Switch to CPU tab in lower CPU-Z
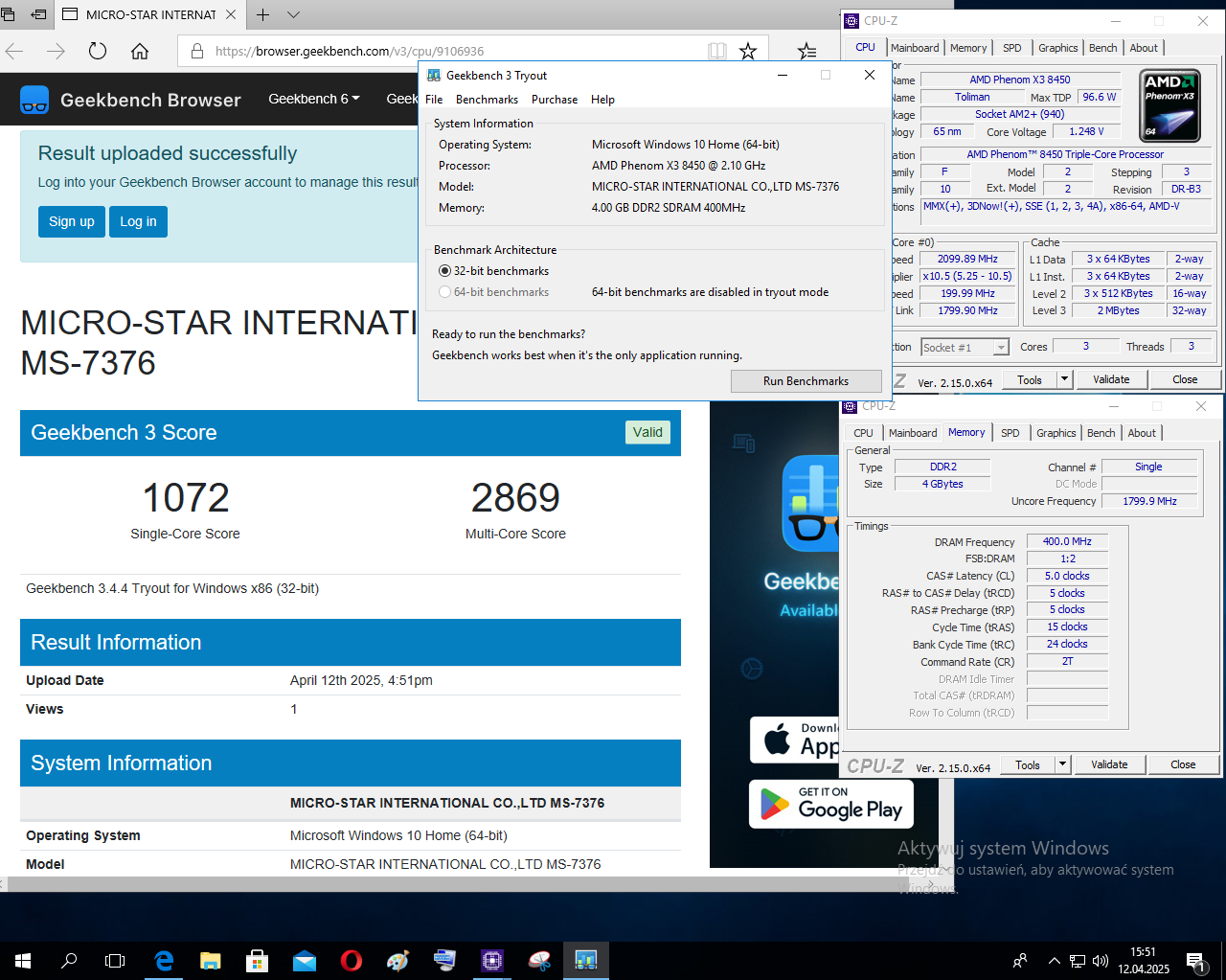 pos(863,433)
